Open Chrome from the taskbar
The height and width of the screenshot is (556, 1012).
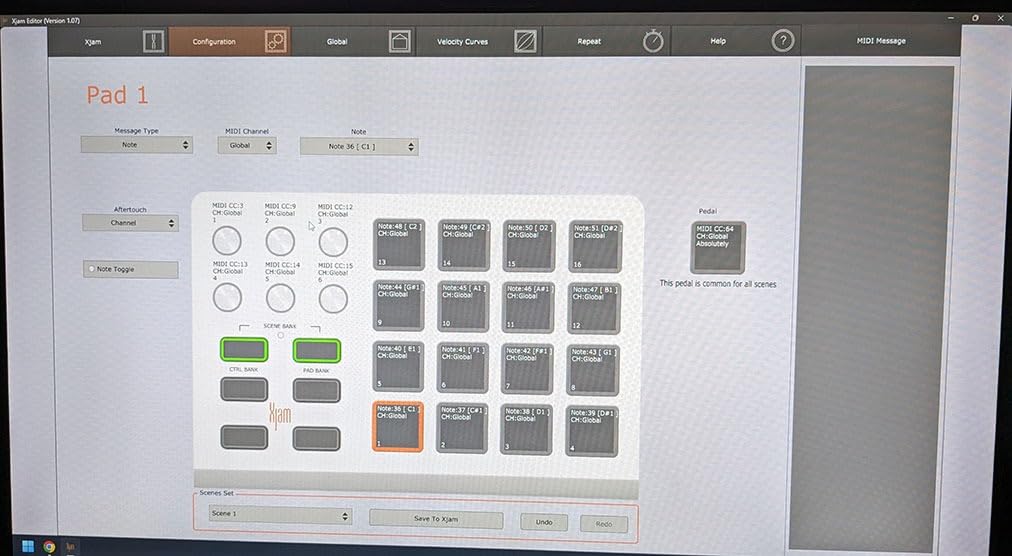(x=49, y=546)
